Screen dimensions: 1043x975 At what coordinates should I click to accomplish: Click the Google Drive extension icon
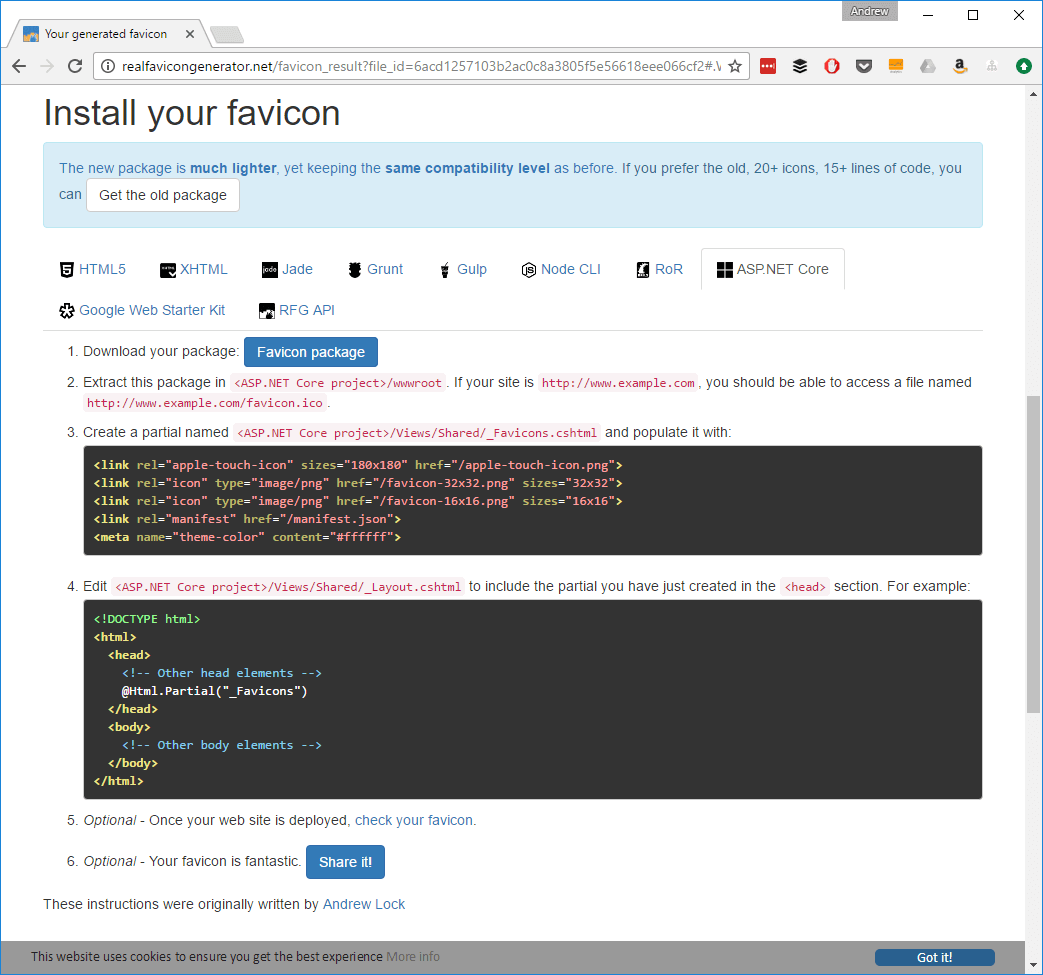[x=927, y=66]
